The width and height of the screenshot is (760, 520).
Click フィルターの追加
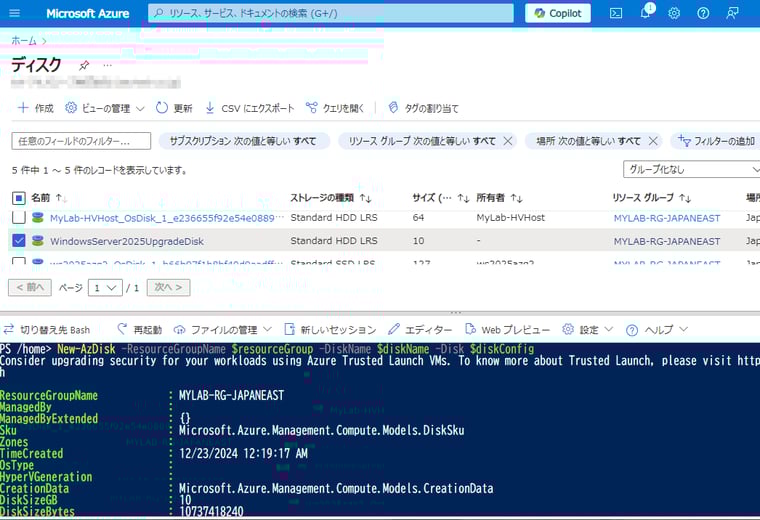click(716, 141)
